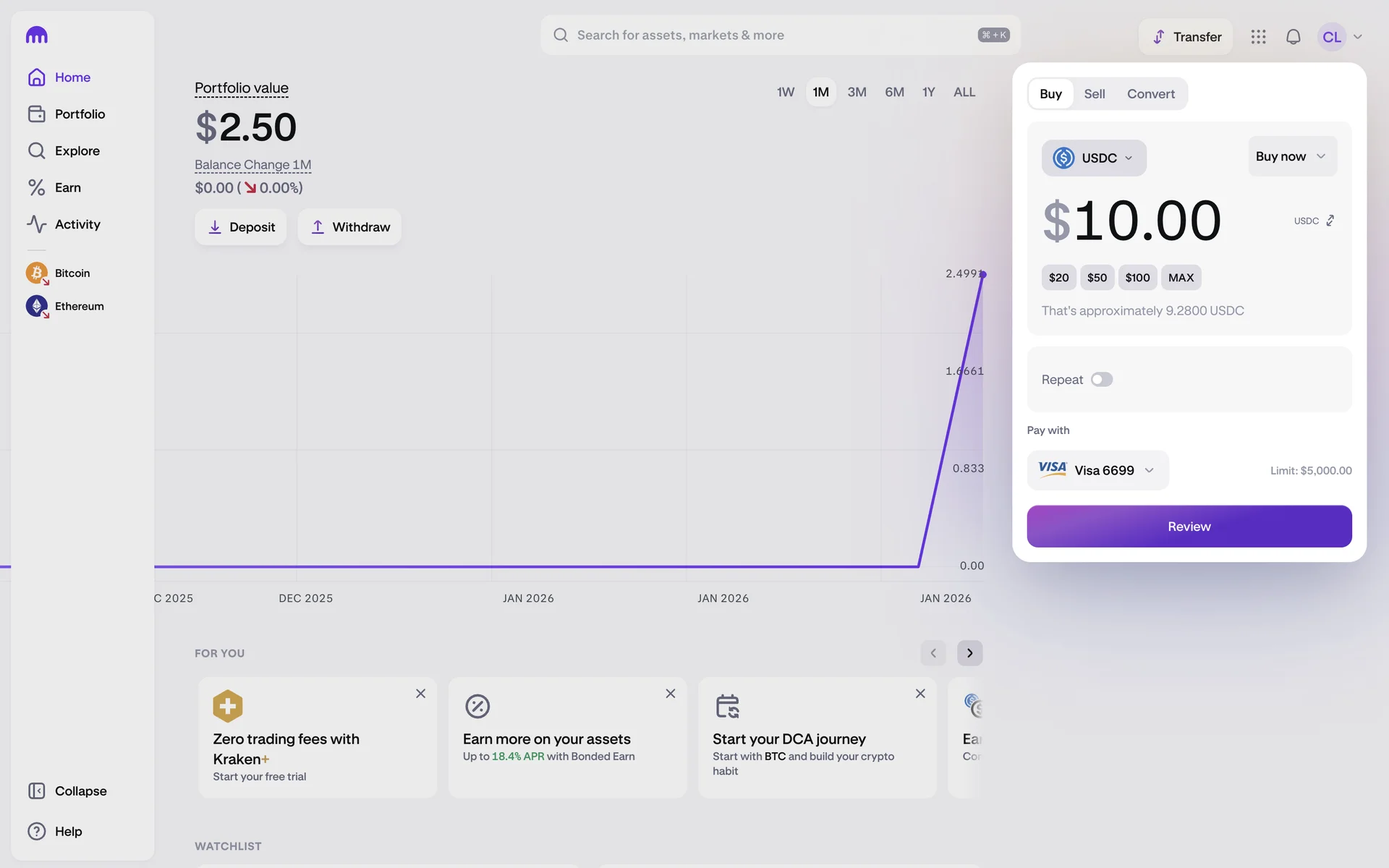Select the ALL chart timeframe

click(964, 92)
